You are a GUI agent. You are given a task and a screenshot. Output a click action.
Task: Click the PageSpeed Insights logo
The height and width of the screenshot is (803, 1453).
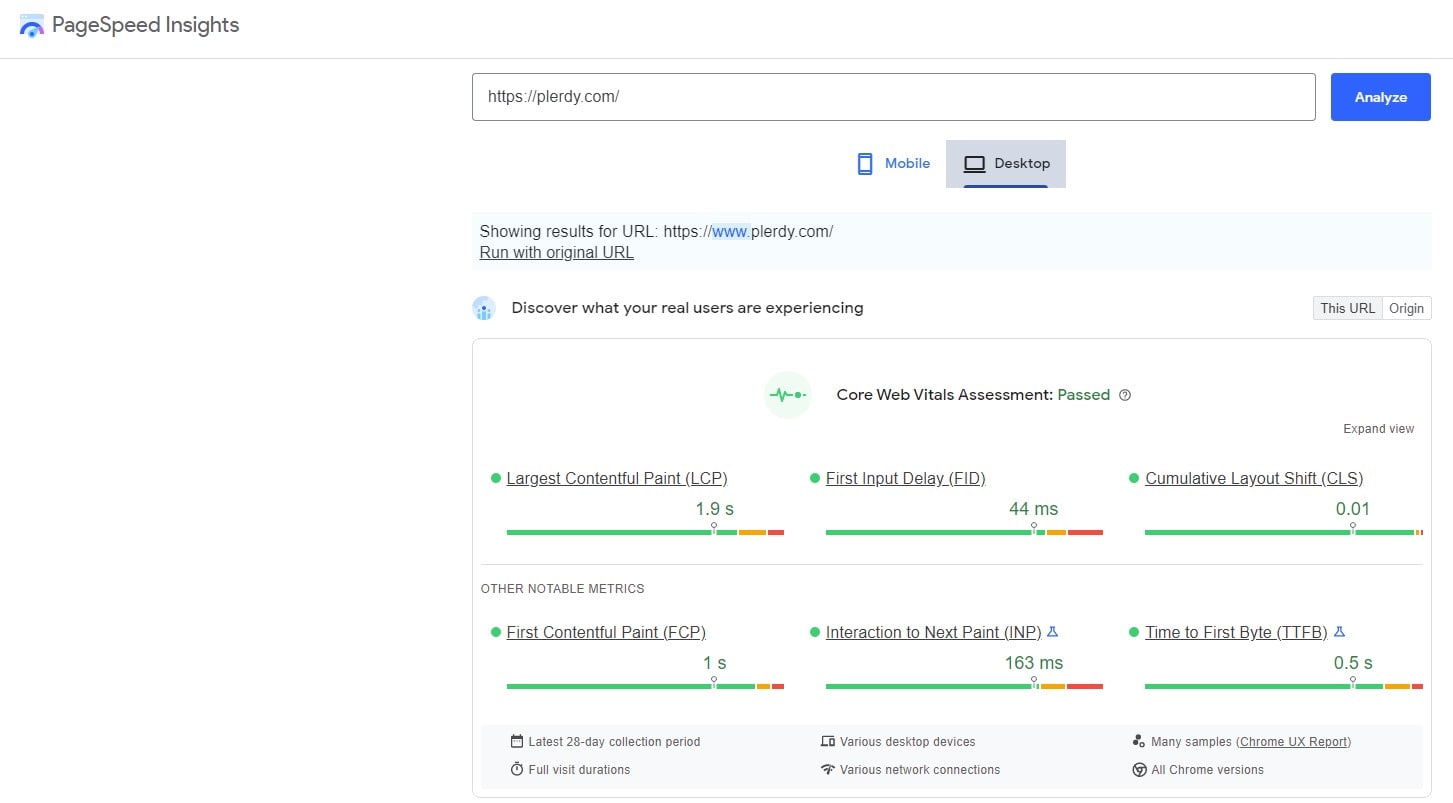(31, 25)
